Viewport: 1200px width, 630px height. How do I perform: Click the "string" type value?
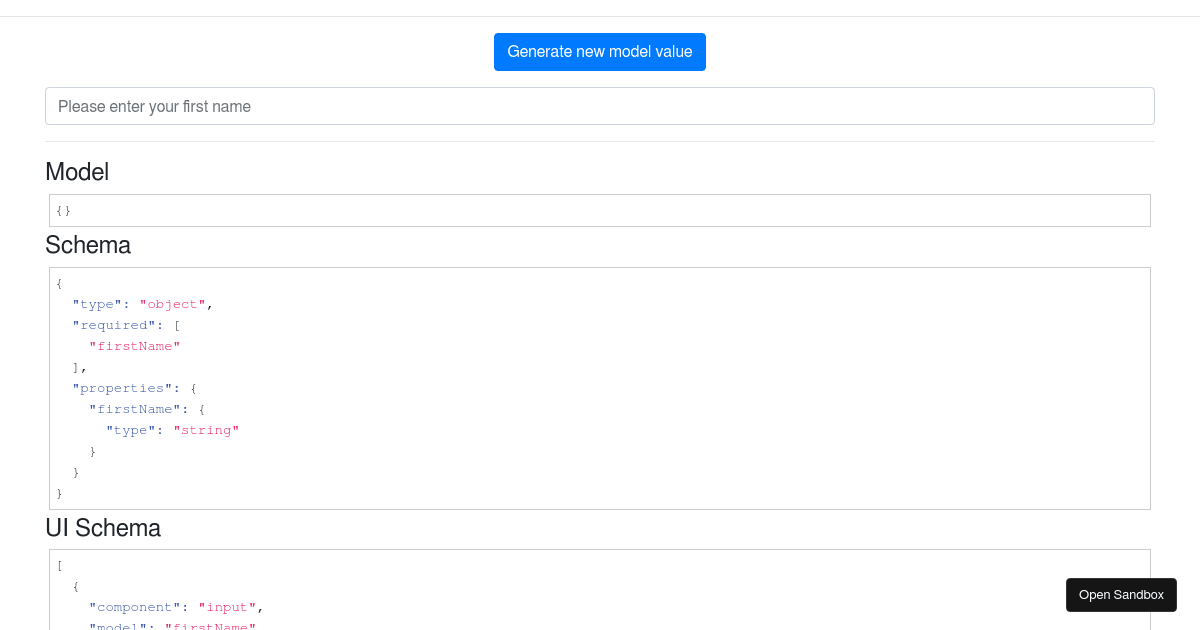pyautogui.click(x=206, y=430)
